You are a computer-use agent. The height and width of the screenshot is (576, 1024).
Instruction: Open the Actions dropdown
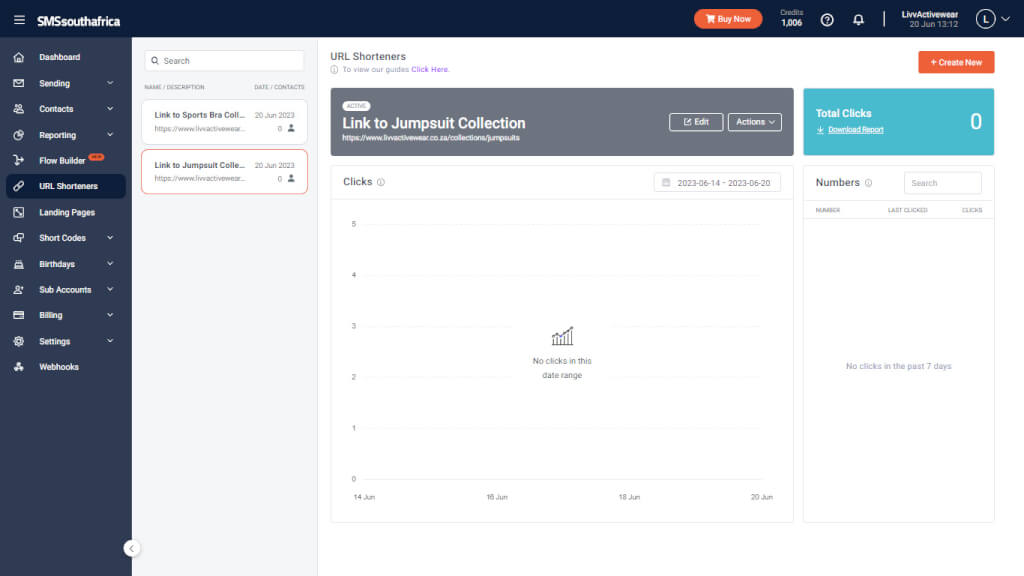tap(755, 122)
